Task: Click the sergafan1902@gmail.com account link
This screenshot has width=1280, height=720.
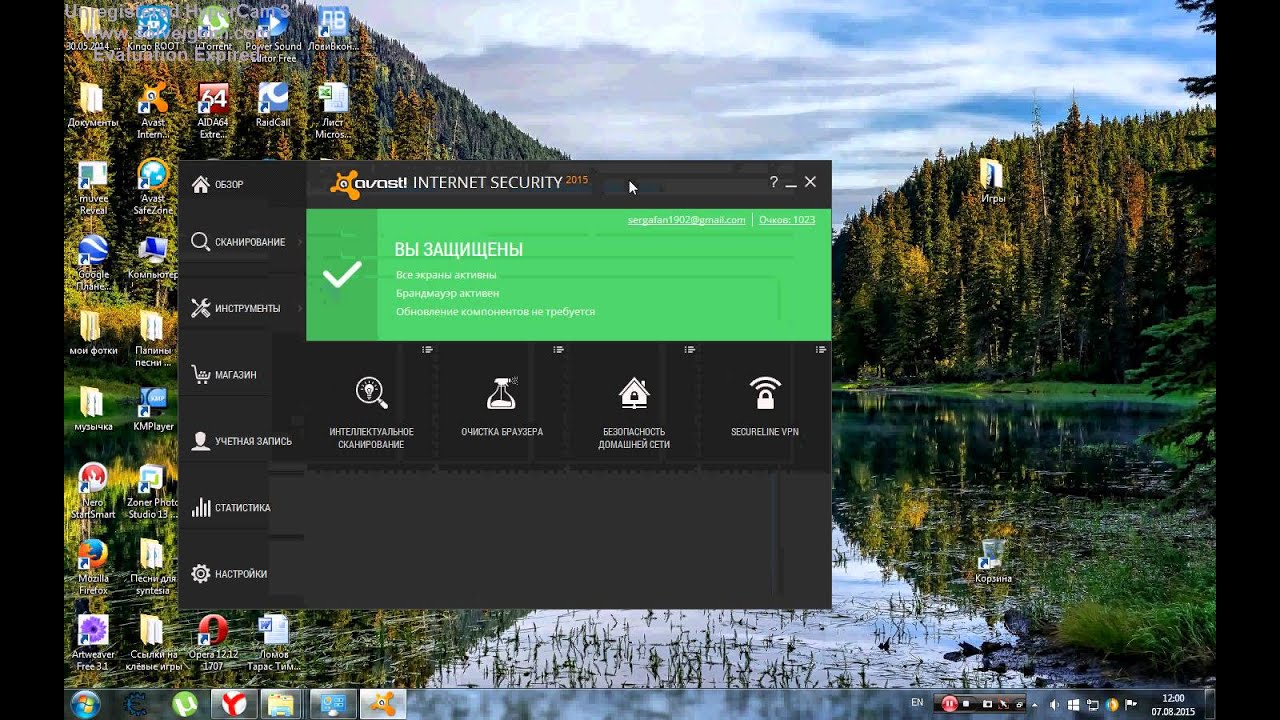Action: click(686, 219)
